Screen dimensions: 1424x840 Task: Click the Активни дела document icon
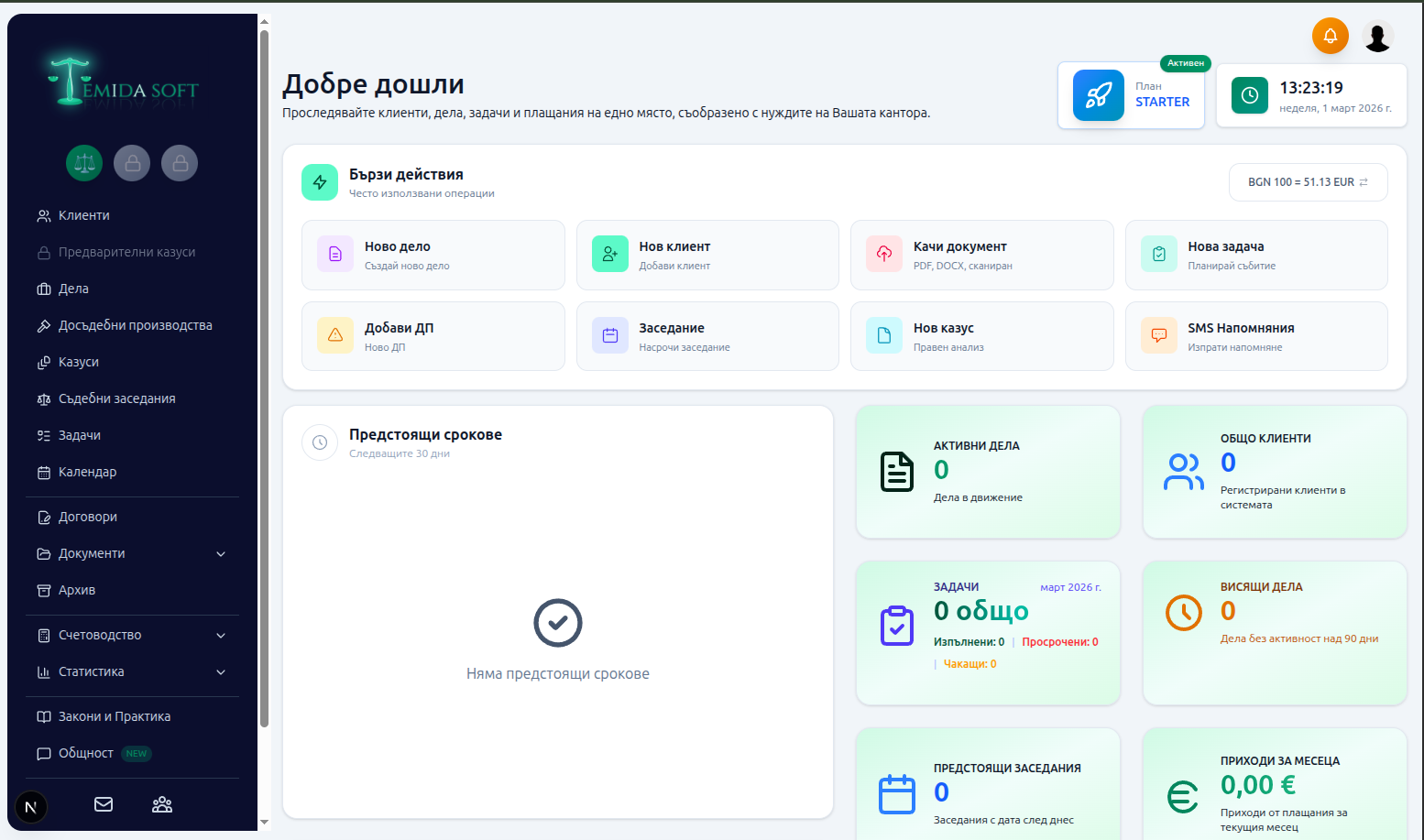[x=897, y=472]
